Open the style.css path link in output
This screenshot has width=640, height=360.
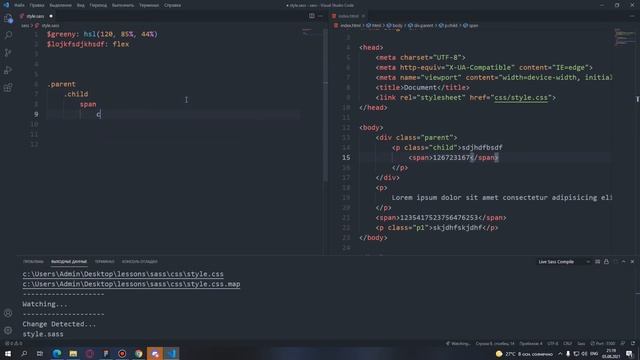(123, 274)
